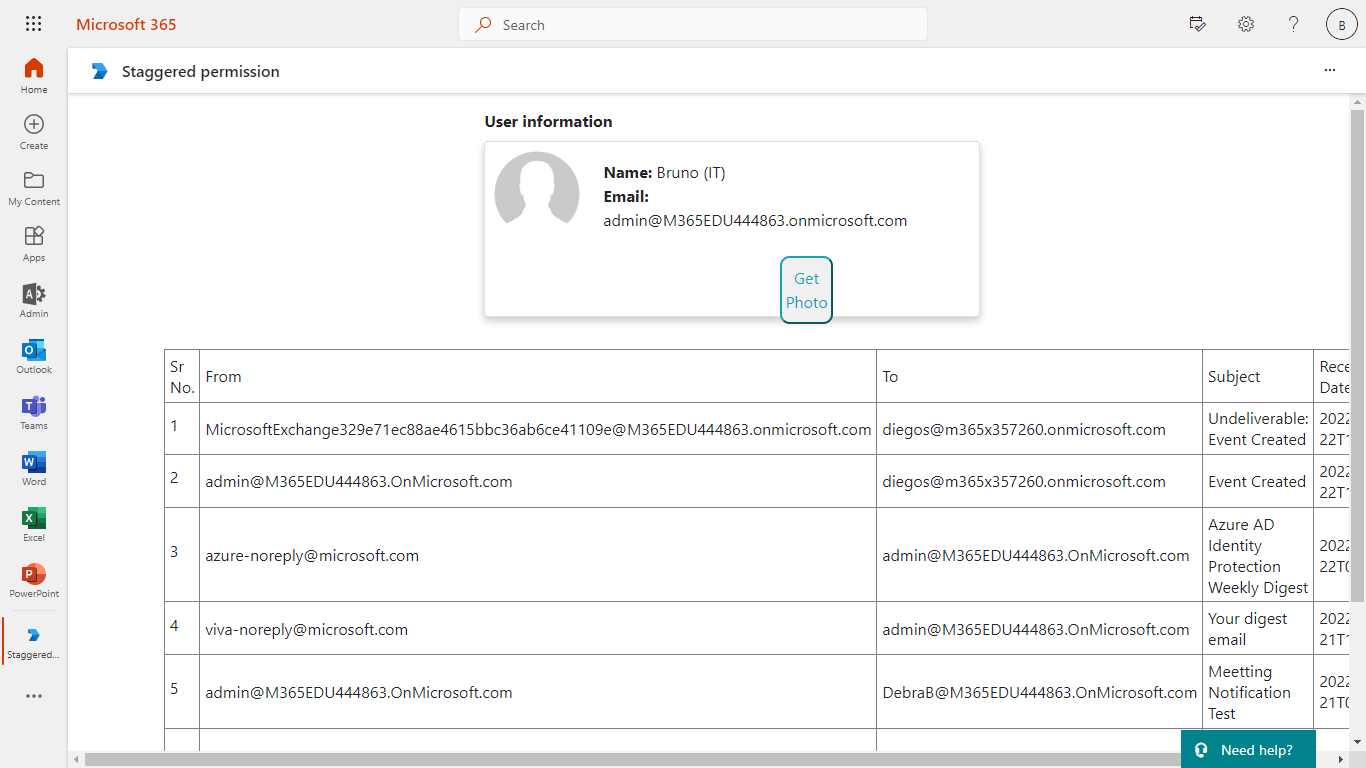
Task: Click the To column header
Action: [1039, 376]
